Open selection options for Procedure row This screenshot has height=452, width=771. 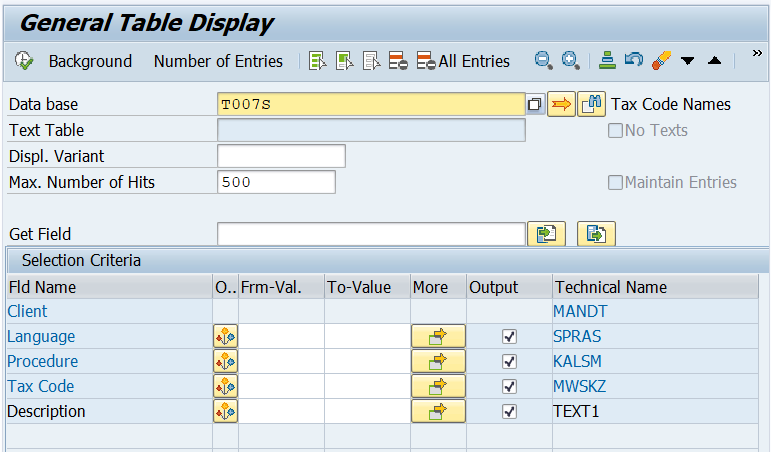click(225, 362)
